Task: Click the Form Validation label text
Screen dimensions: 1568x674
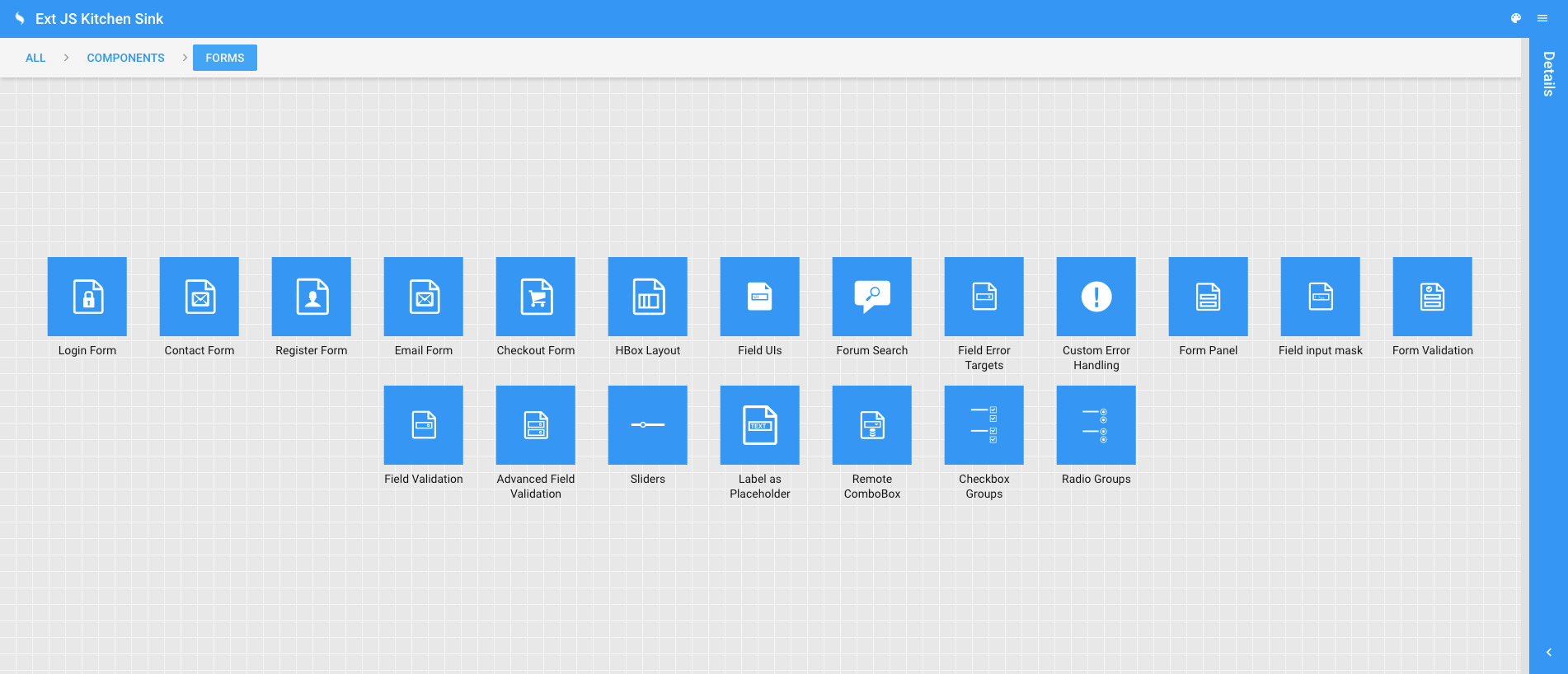Action: tap(1433, 350)
